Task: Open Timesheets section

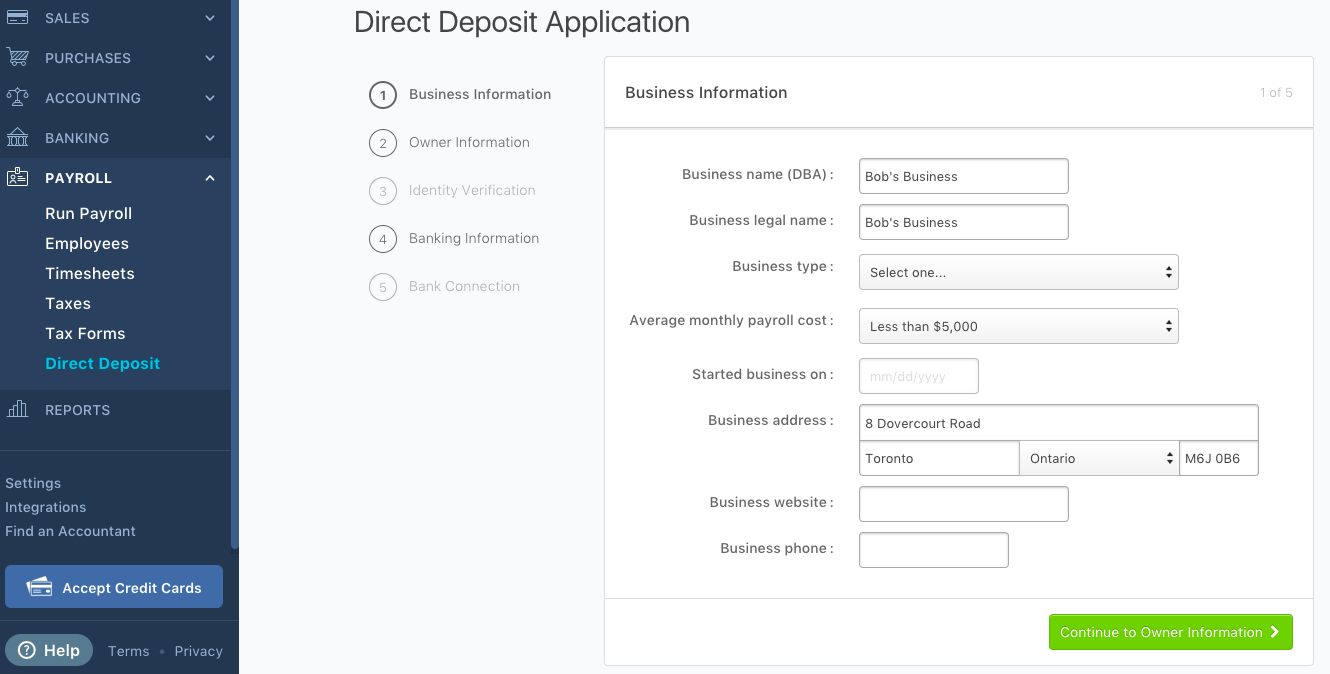Action: click(x=90, y=273)
